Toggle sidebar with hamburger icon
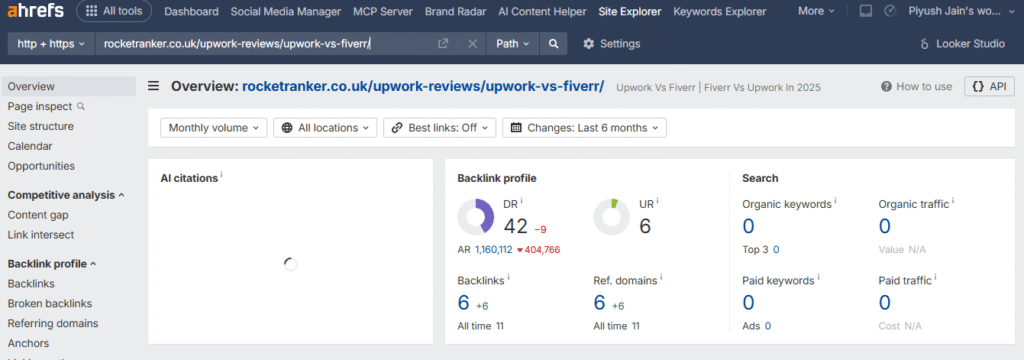Viewport: 1024px width, 360px height. click(x=153, y=86)
